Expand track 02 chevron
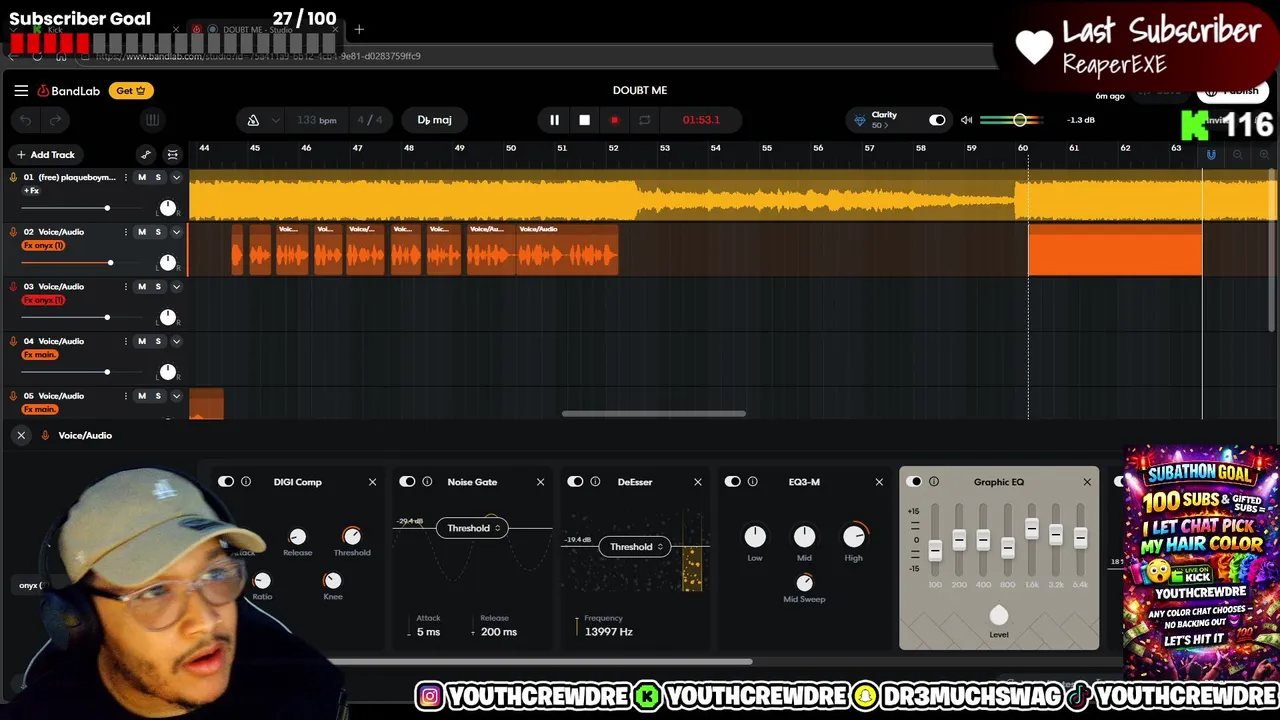Screen dimensions: 1280x720 [176, 232]
